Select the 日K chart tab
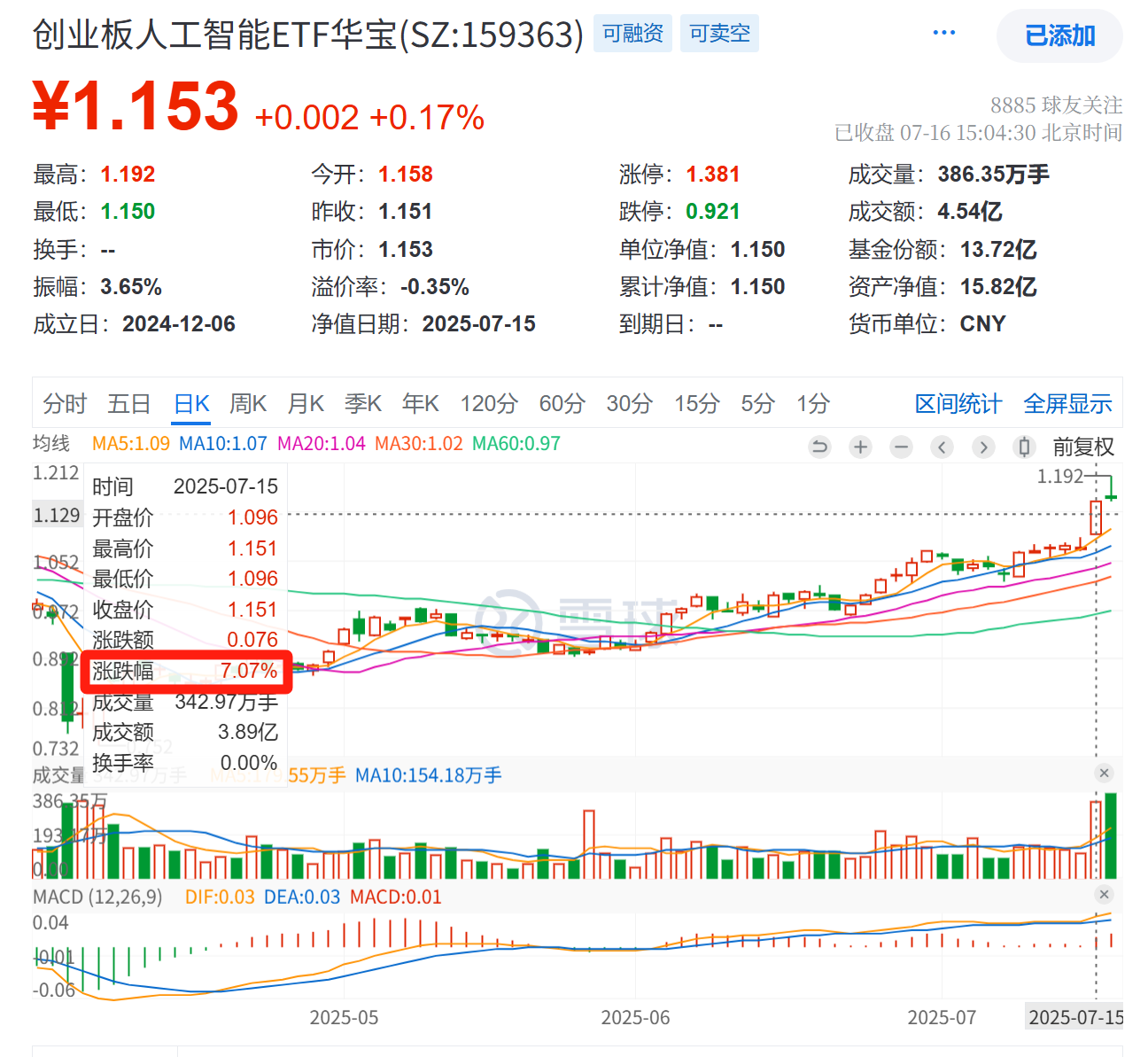Screen dimensions: 1148x1057 point(191,404)
